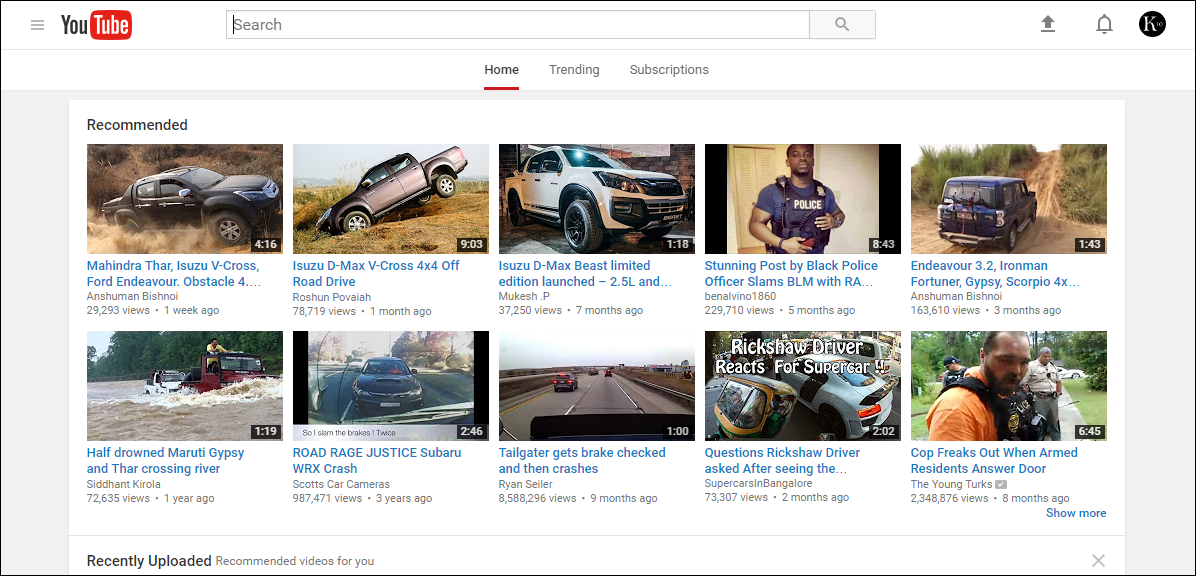Open title link 'Half drowned Maruti Gypsy'
1196x576 pixels.
[x=166, y=461]
